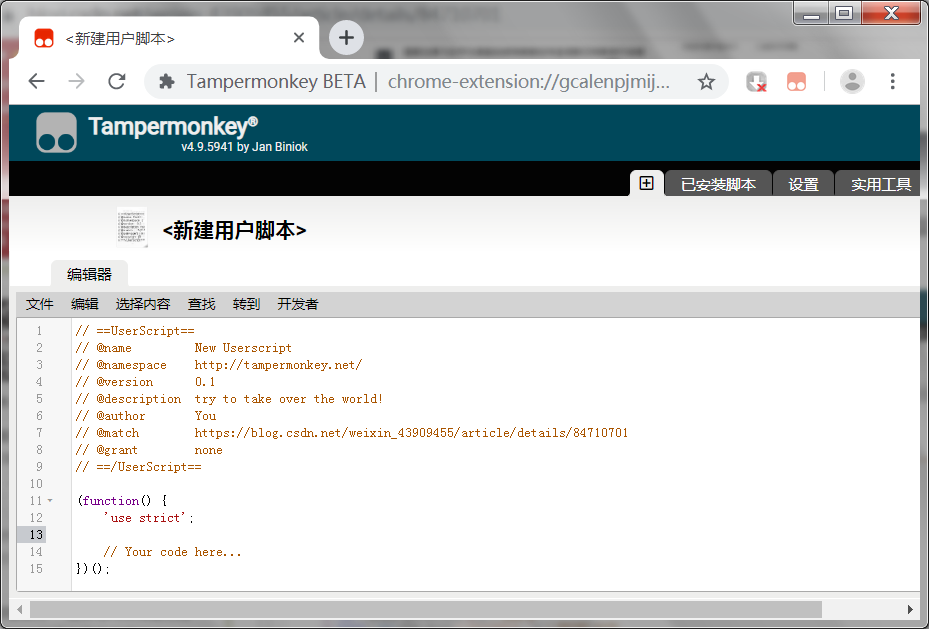This screenshot has height=629, width=929.
Task: Select the 编辑器 tab
Action: [89, 274]
